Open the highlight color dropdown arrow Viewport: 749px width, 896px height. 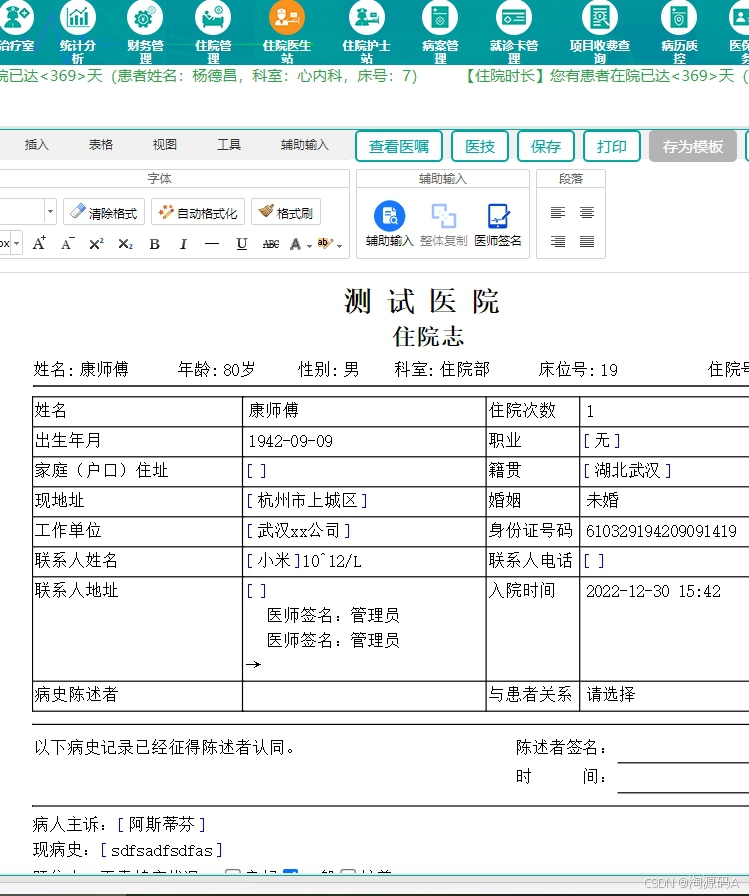[339, 246]
